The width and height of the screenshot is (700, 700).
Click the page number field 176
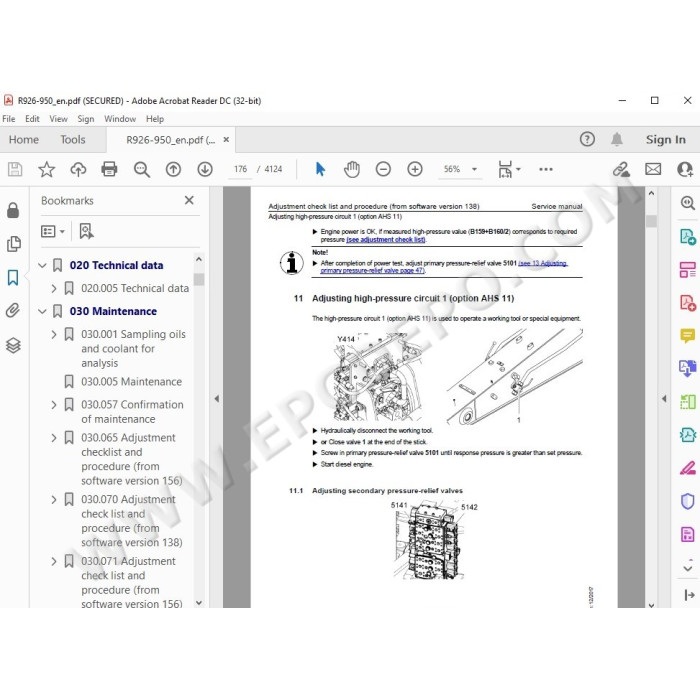click(x=240, y=169)
